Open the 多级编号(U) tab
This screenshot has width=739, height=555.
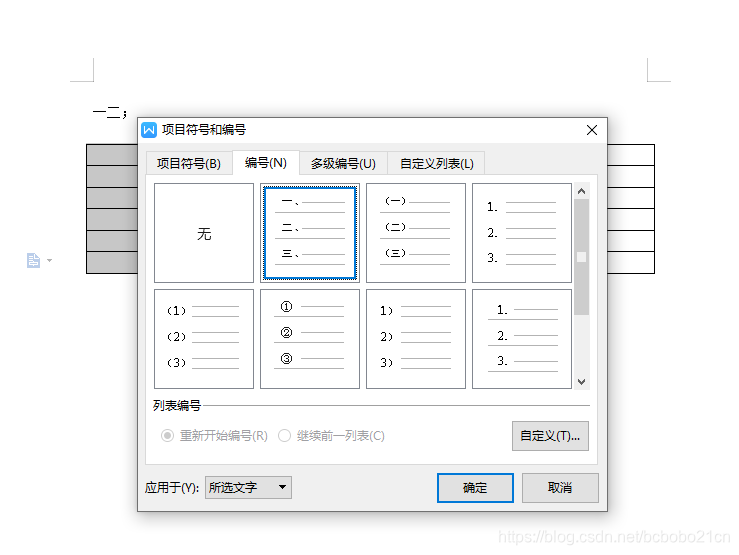343,163
